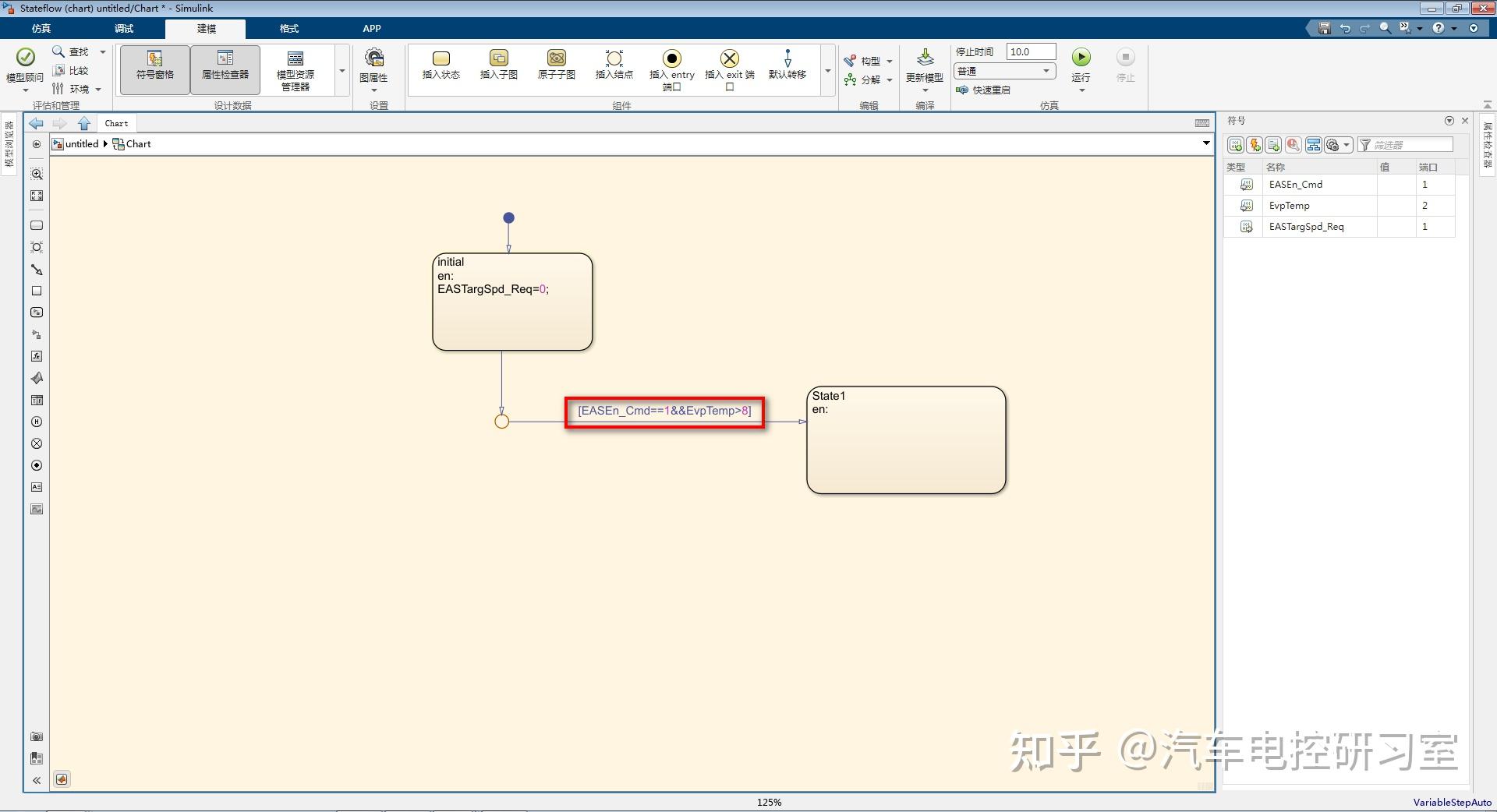Click the 默认转移 default transition icon
The image size is (1497, 812).
787,66
